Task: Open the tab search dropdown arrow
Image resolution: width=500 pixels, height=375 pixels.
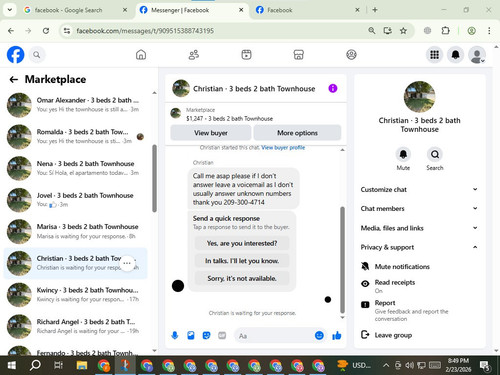Action: [x=10, y=10]
